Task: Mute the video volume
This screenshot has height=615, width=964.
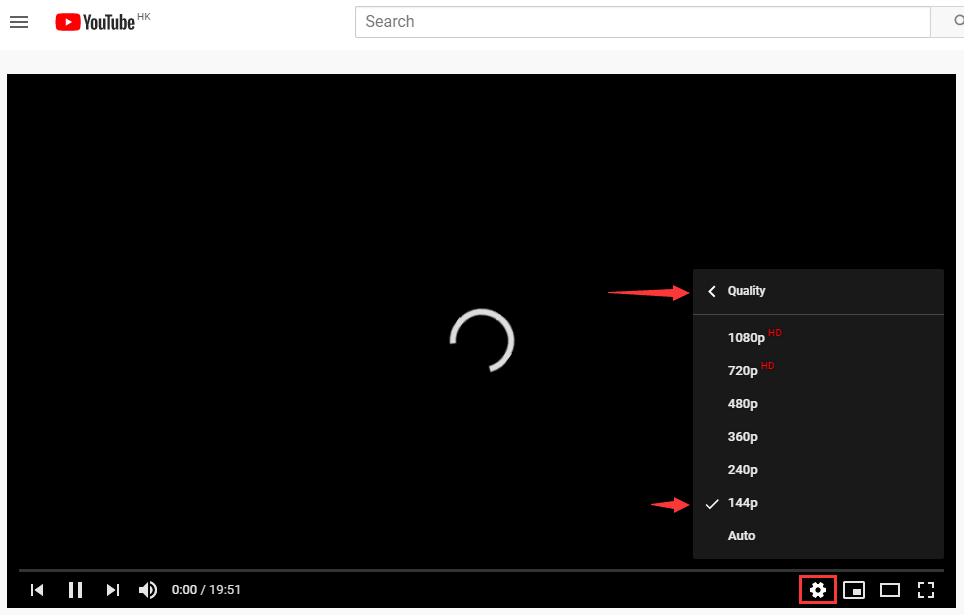Action: tap(148, 590)
